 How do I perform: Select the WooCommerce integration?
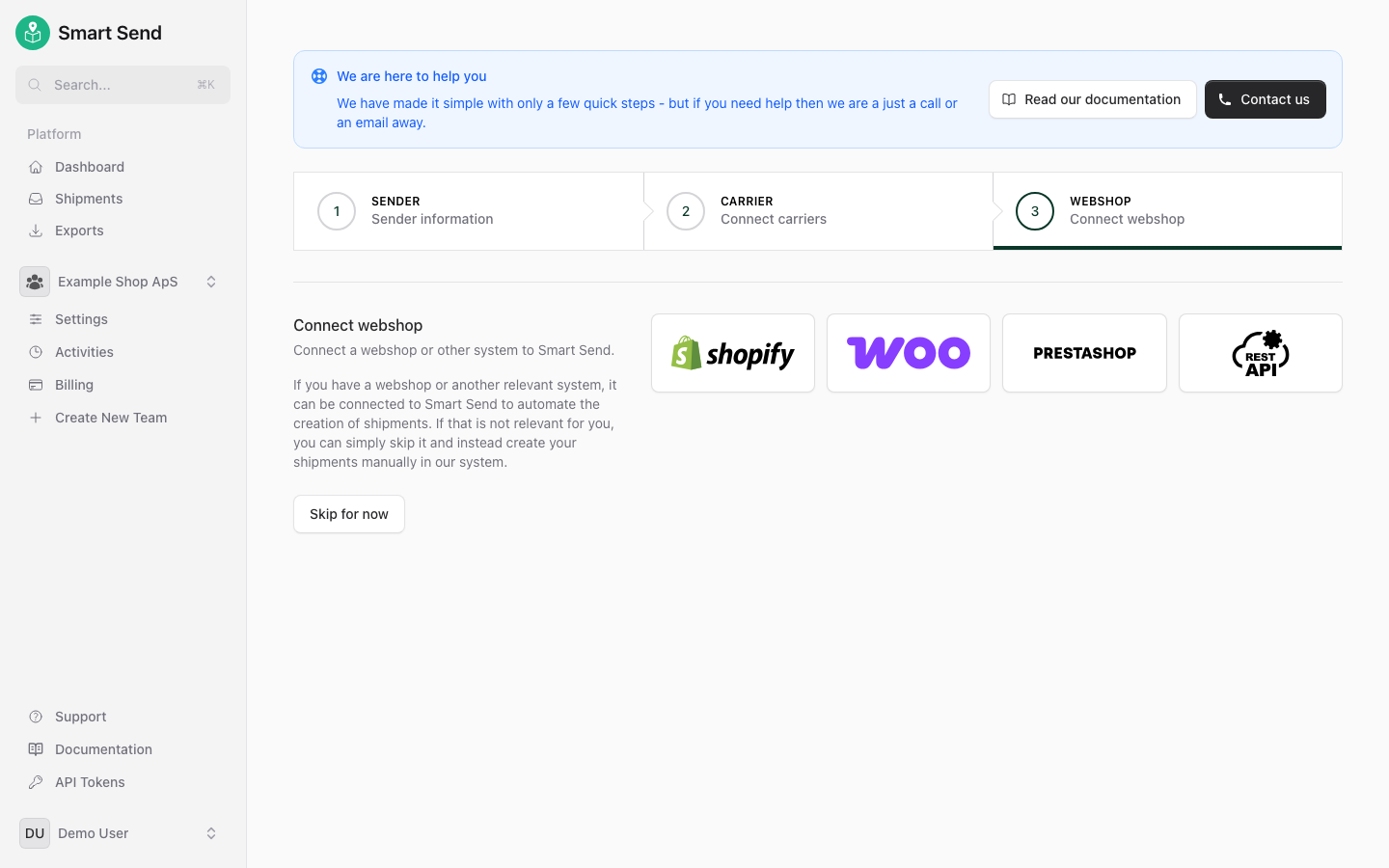coord(908,353)
